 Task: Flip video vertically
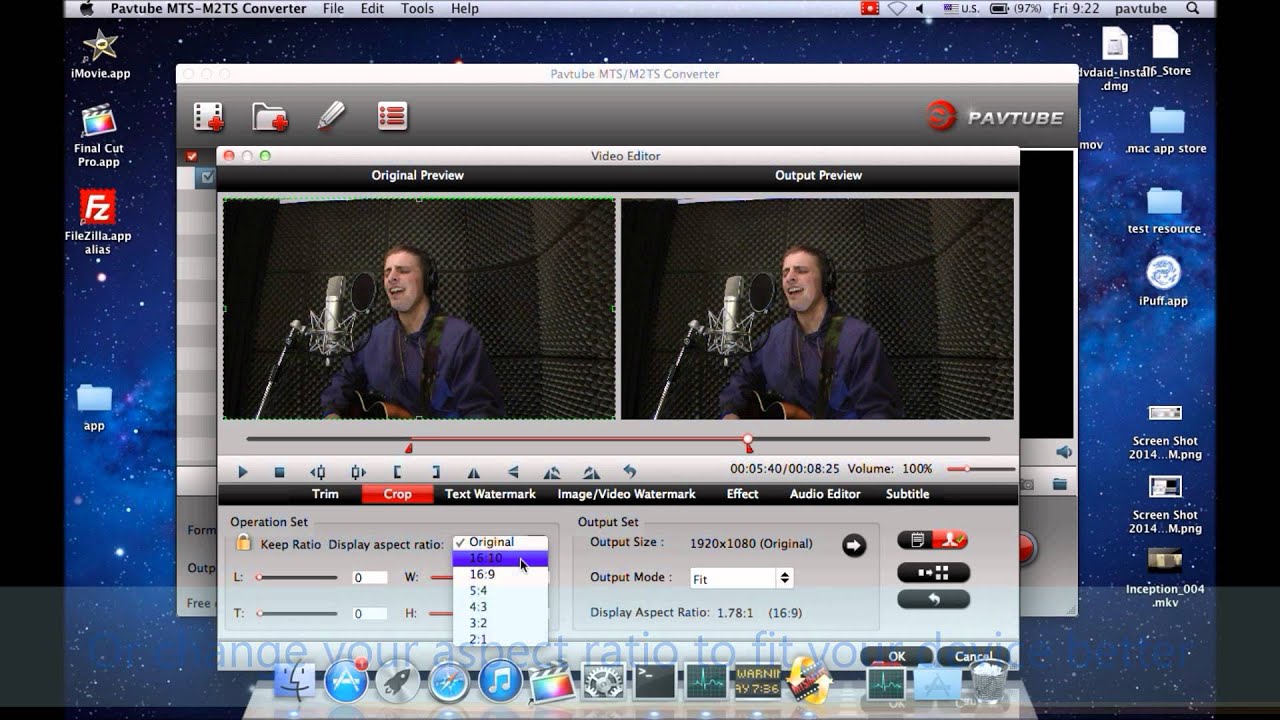[x=513, y=472]
